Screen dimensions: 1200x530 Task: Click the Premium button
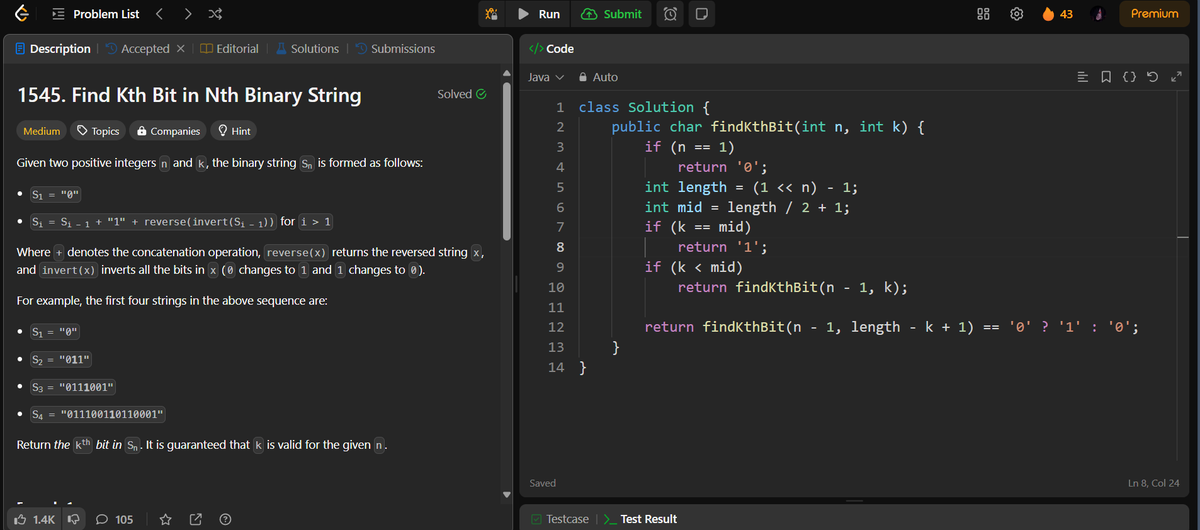(1154, 14)
